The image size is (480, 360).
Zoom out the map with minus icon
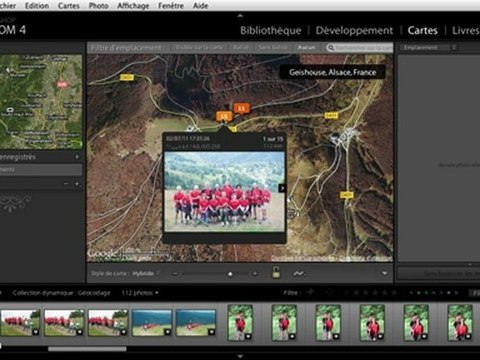pyautogui.click(x=175, y=274)
